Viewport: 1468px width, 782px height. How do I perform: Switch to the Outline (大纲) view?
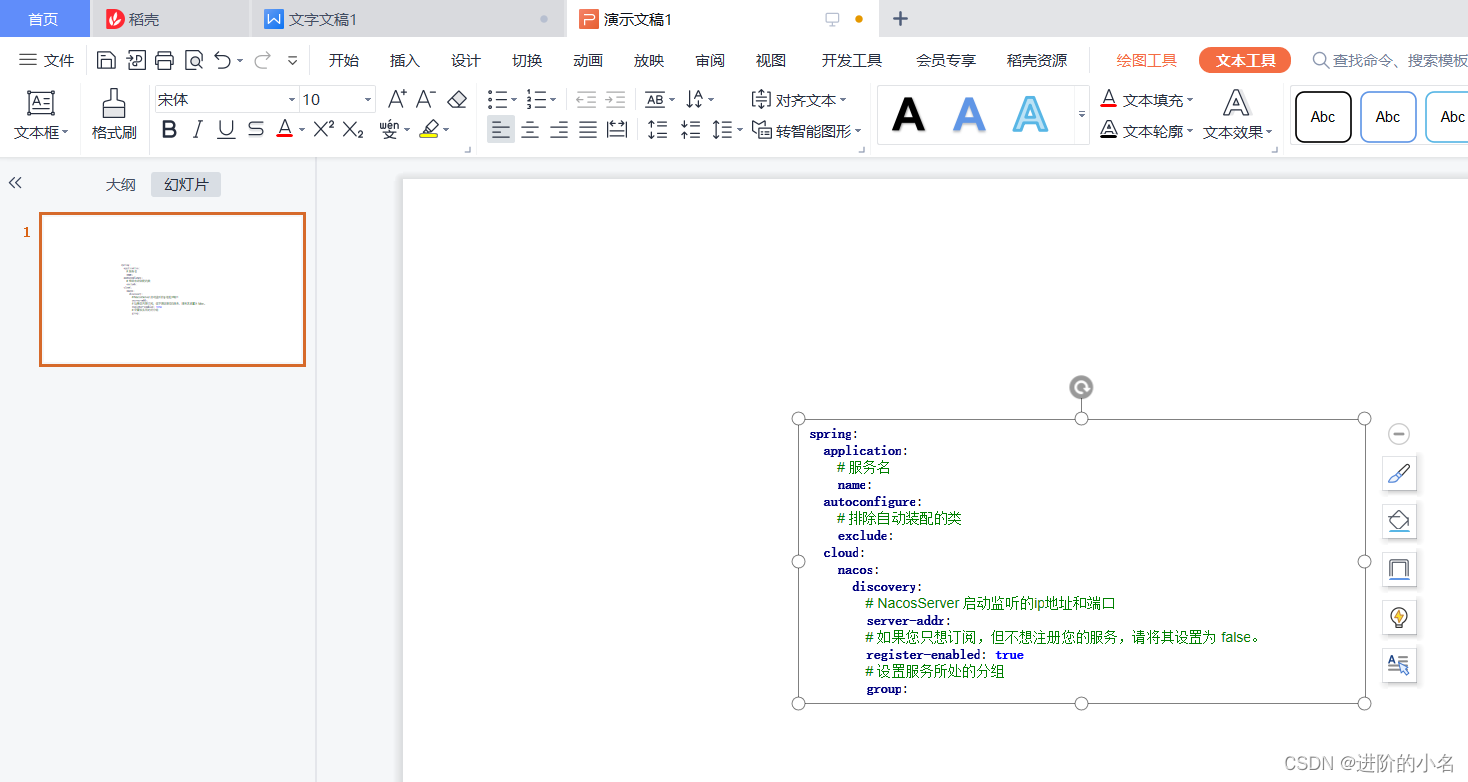click(x=121, y=184)
